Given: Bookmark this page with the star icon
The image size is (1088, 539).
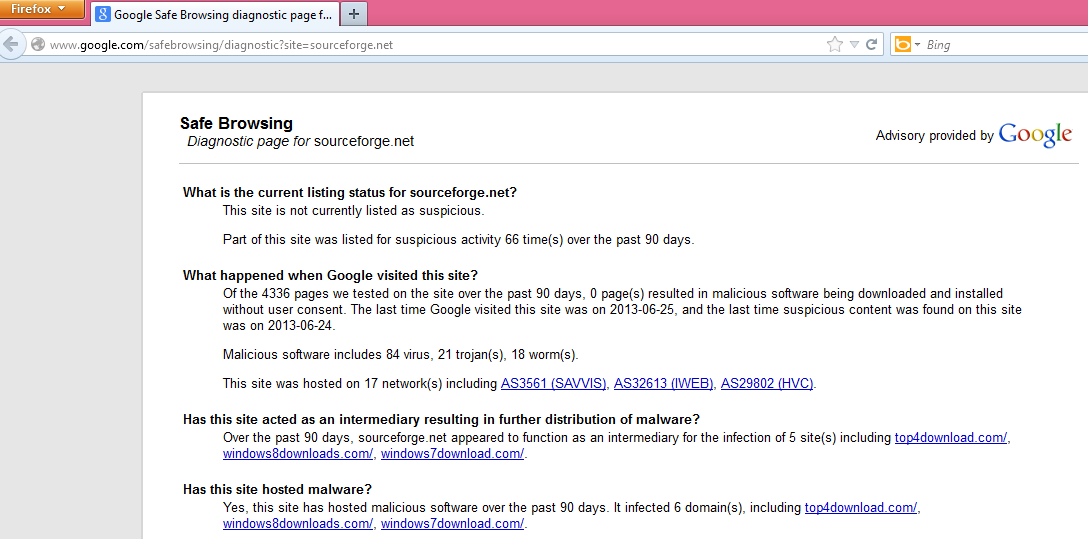Looking at the screenshot, I should coord(835,45).
